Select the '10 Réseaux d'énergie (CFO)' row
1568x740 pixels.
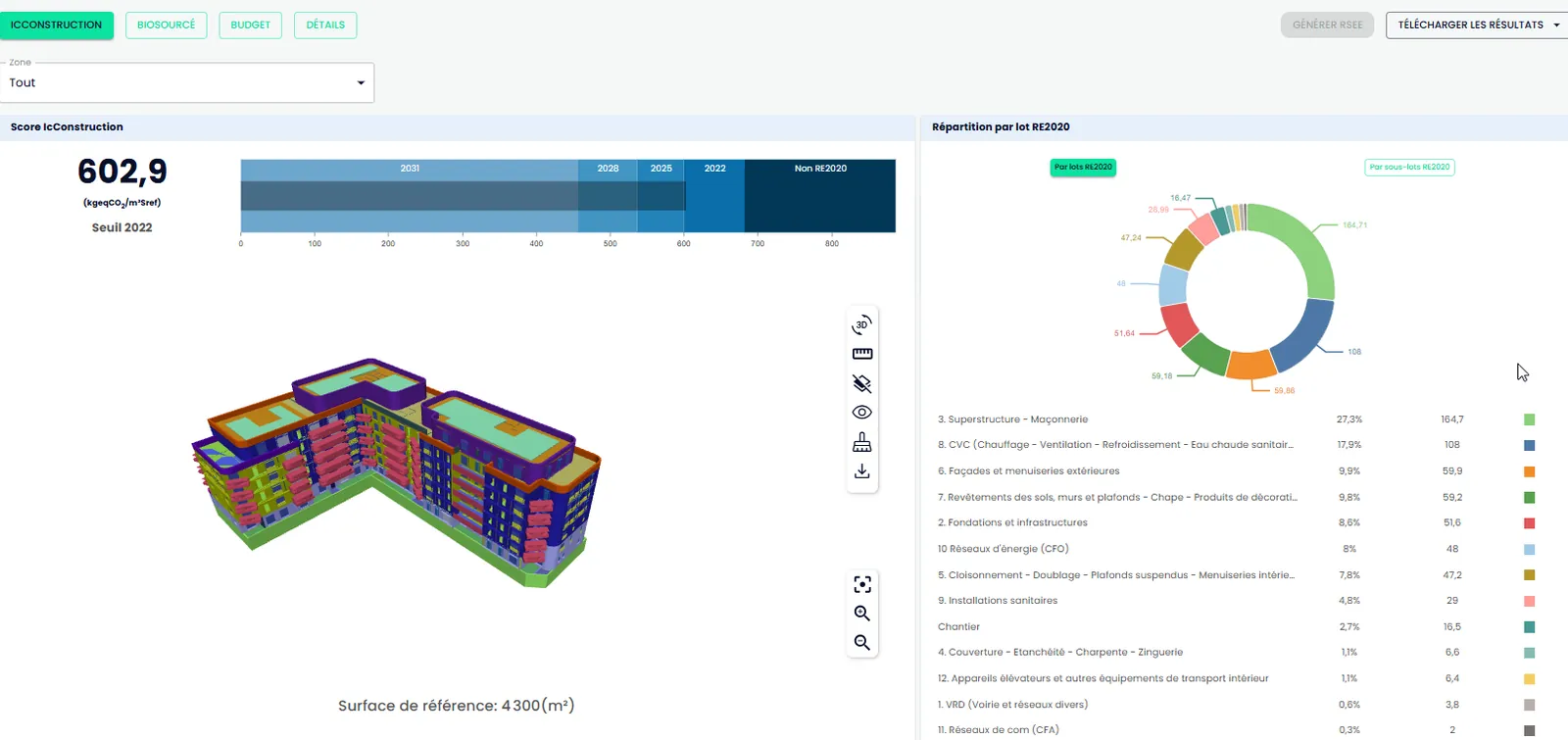(1235, 549)
